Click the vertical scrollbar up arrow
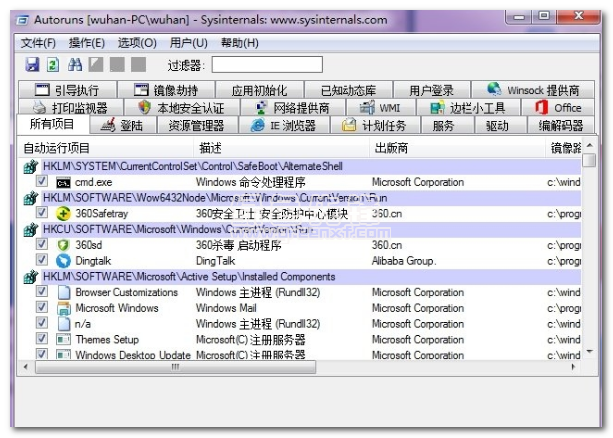This screenshot has height=438, width=613. 590,145
